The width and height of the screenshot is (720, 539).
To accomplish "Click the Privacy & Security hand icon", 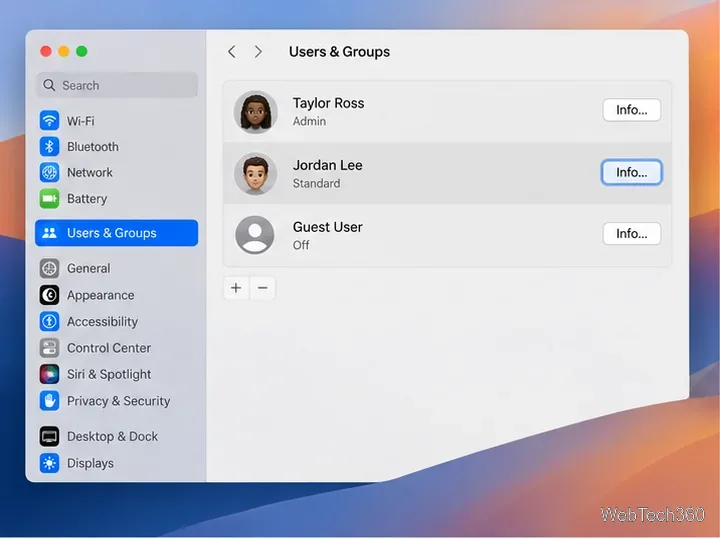I will [49, 401].
